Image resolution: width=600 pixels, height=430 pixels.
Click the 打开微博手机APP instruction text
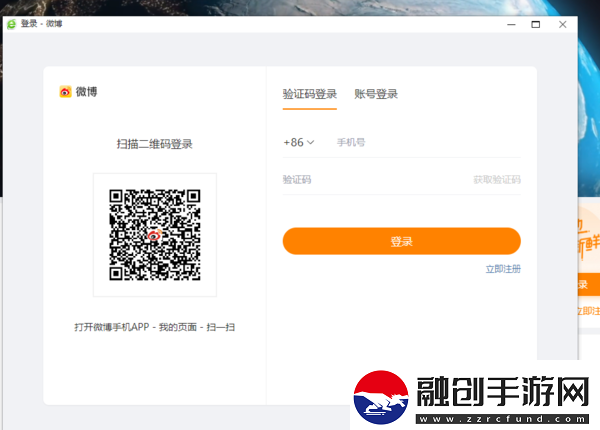point(155,327)
